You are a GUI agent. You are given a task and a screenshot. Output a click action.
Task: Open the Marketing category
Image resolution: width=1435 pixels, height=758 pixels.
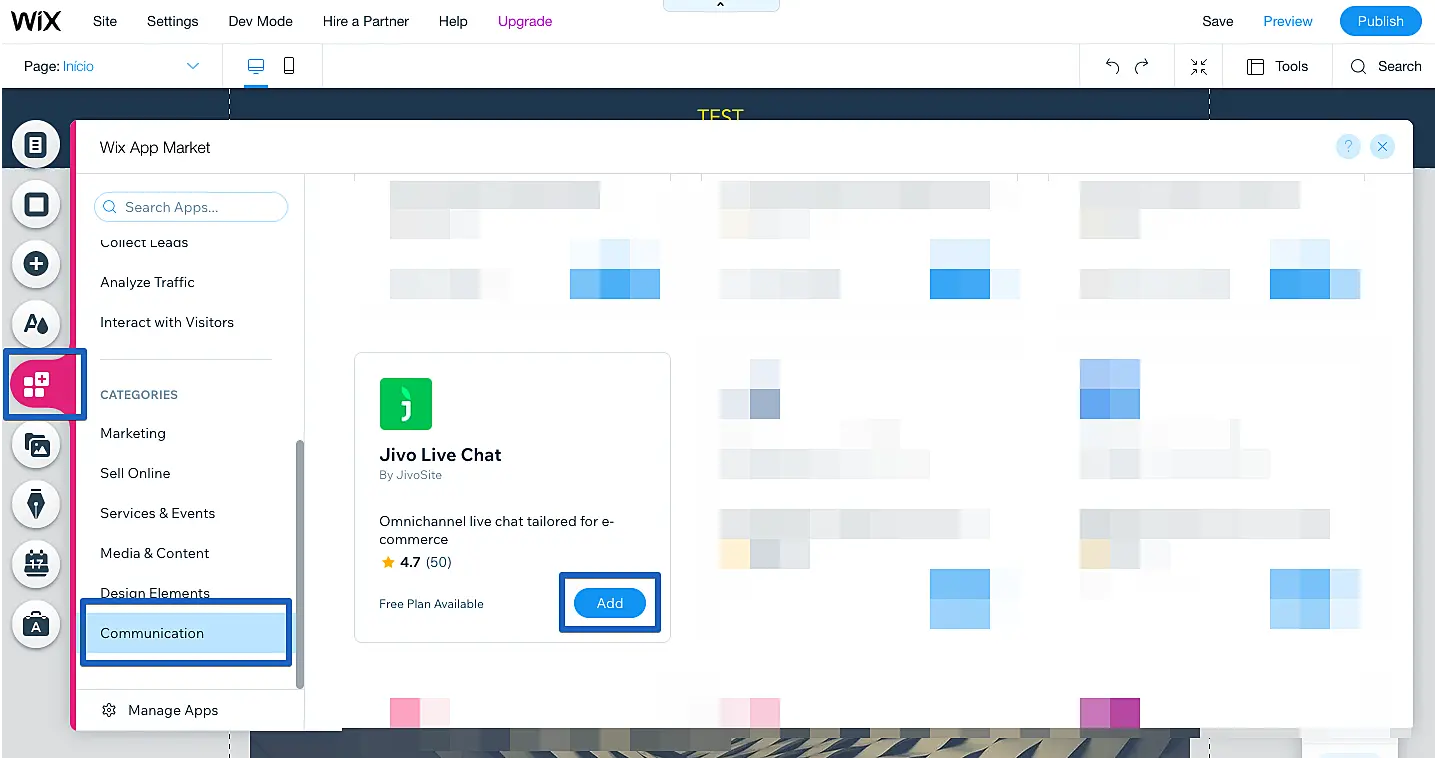(133, 433)
